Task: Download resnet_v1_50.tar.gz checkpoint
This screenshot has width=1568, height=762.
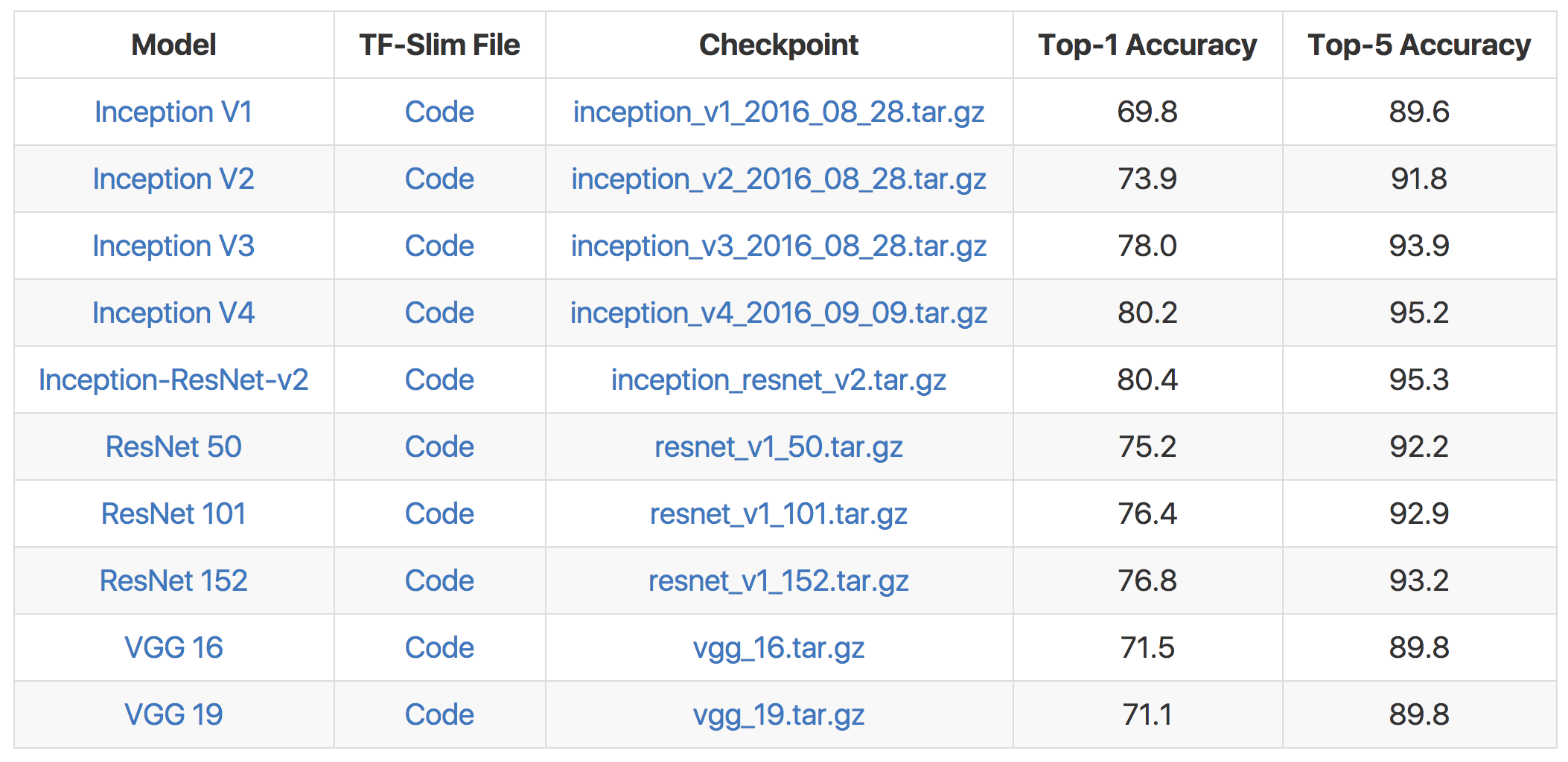Action: (x=779, y=447)
